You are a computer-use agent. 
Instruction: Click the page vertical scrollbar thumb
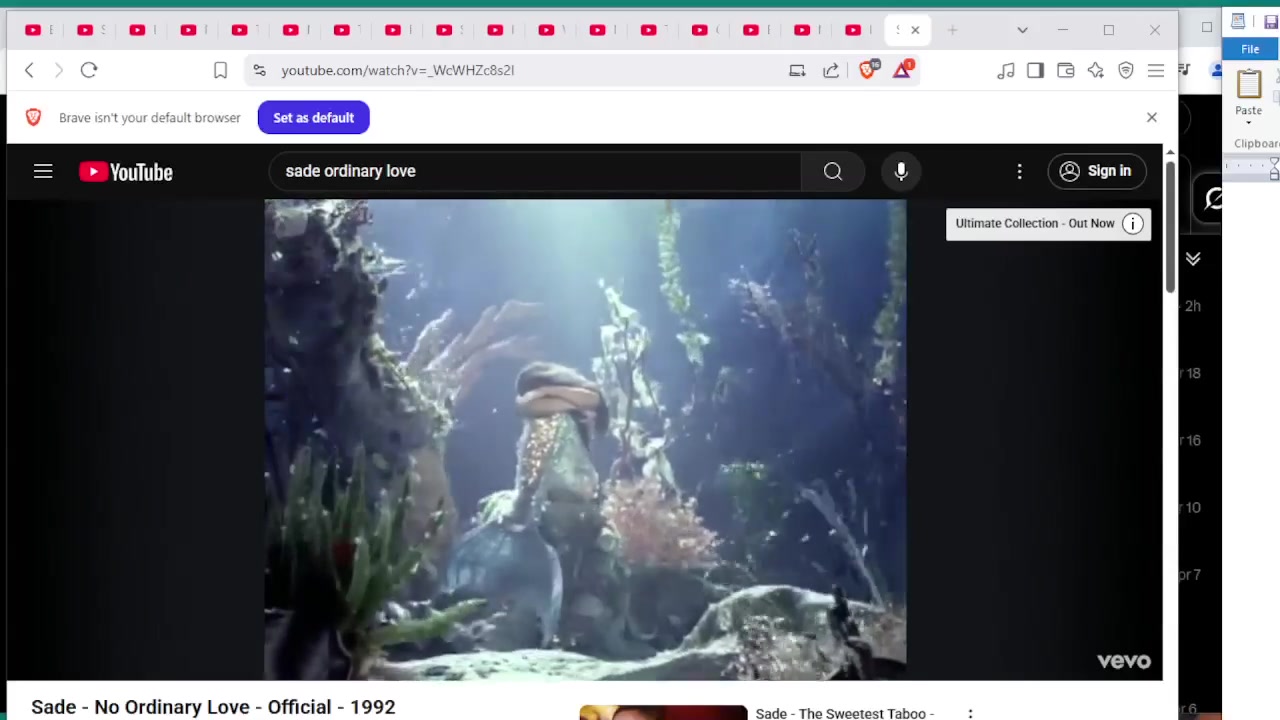click(x=1170, y=226)
